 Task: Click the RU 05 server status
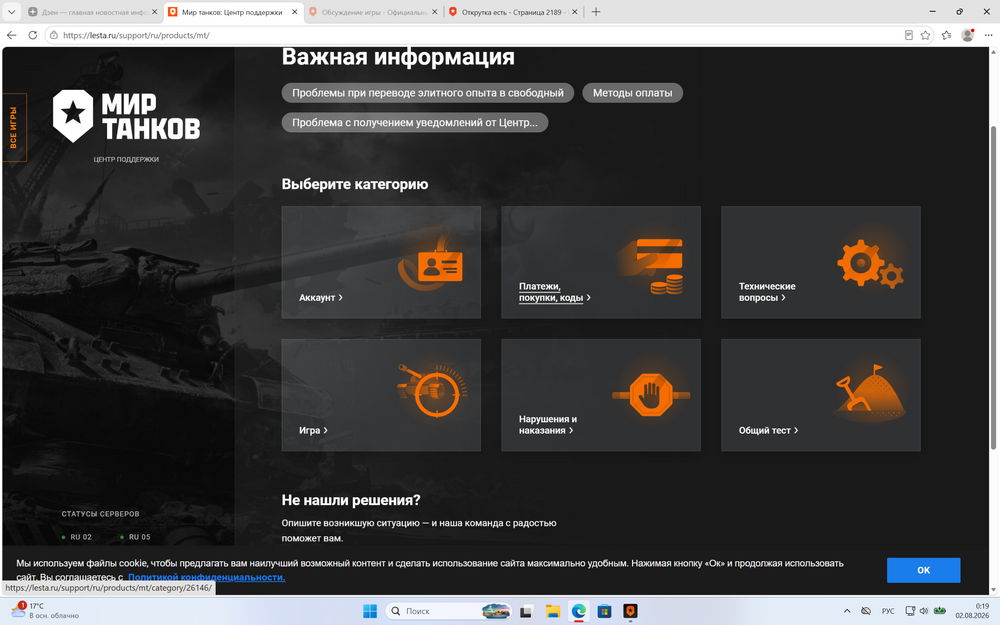[135, 537]
